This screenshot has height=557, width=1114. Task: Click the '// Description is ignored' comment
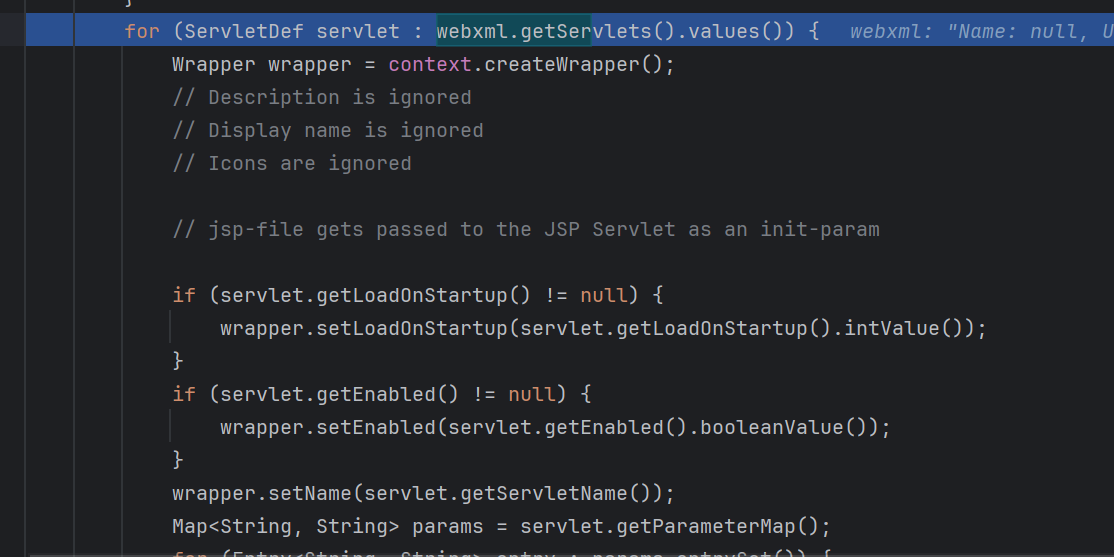[321, 97]
